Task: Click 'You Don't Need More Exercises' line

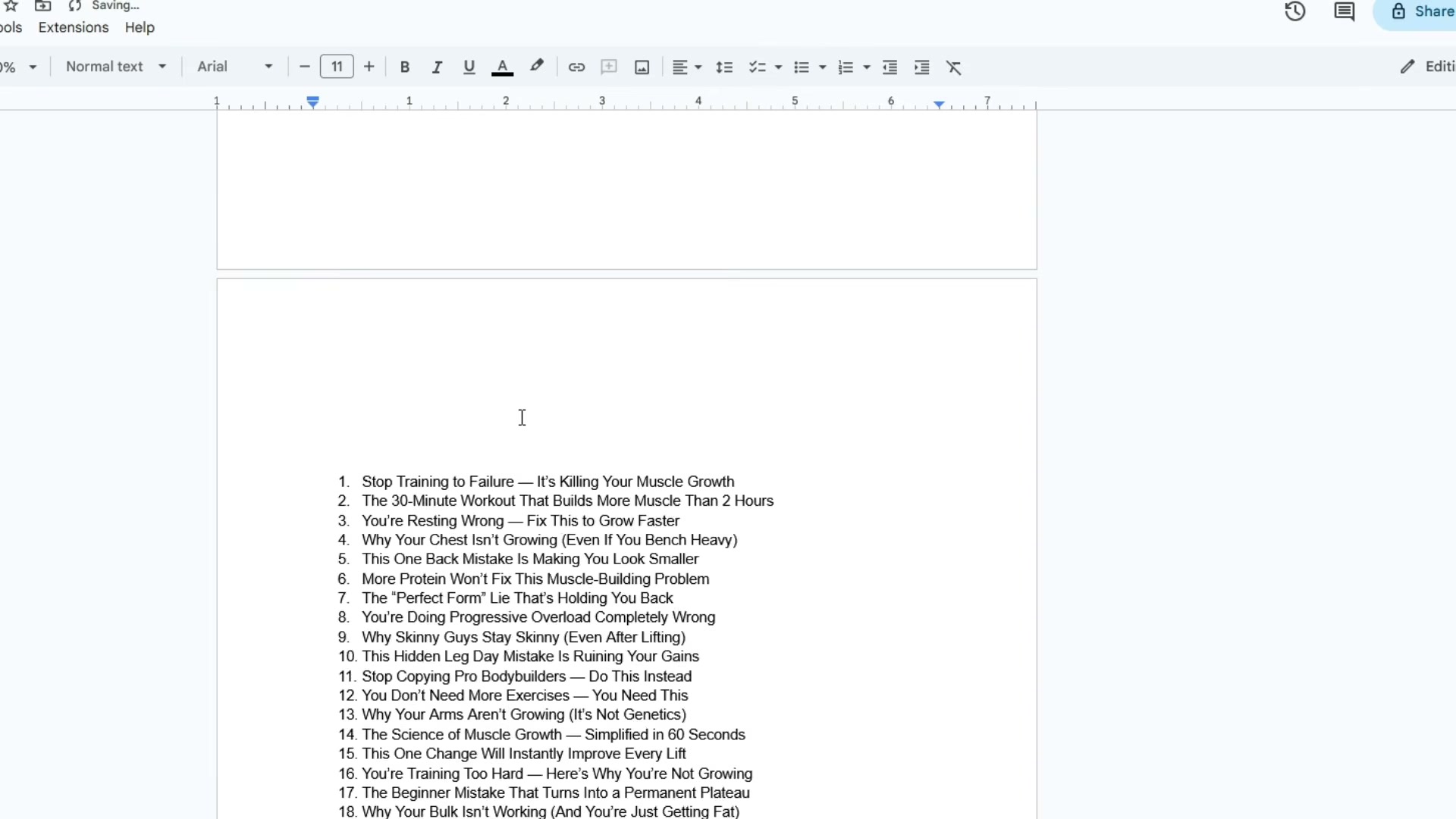Action: click(x=525, y=695)
